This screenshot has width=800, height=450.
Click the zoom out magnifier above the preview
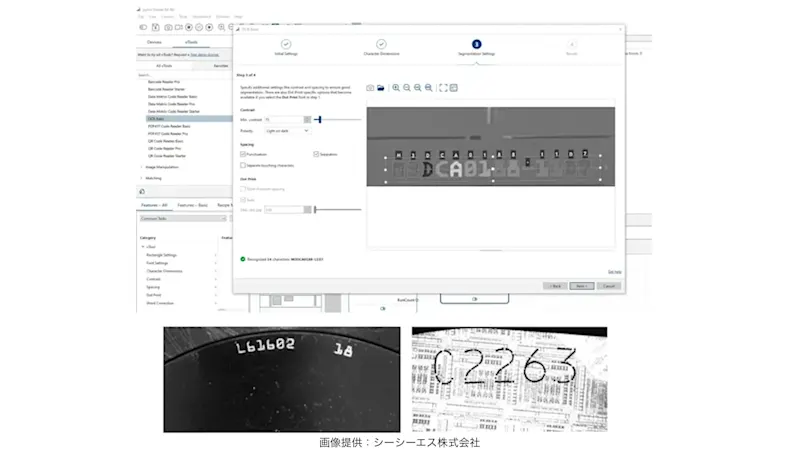[407, 88]
